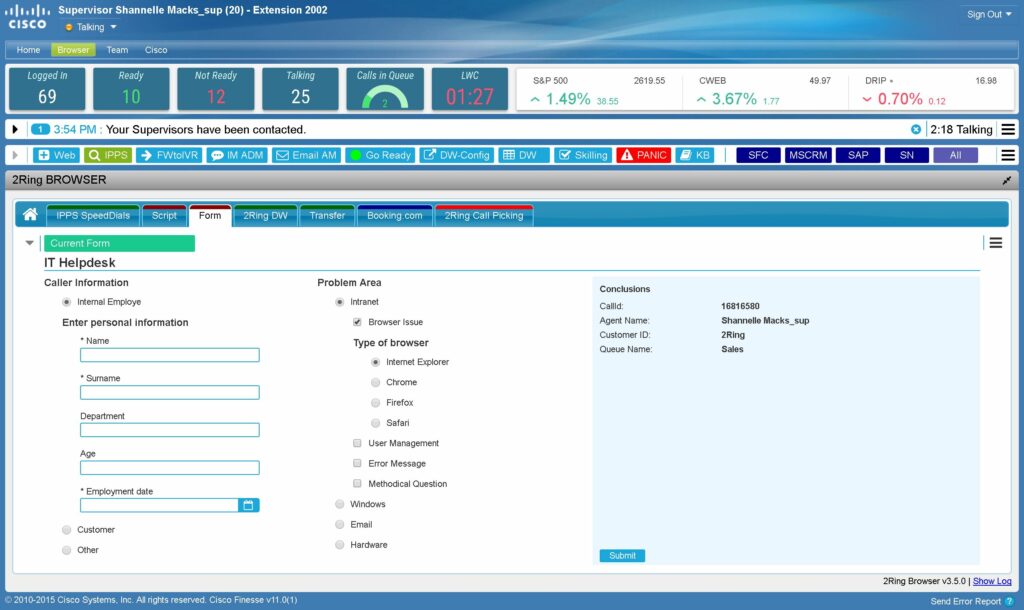Viewport: 1024px width, 610px height.
Task: Open the KB toolbar item
Action: pos(696,155)
